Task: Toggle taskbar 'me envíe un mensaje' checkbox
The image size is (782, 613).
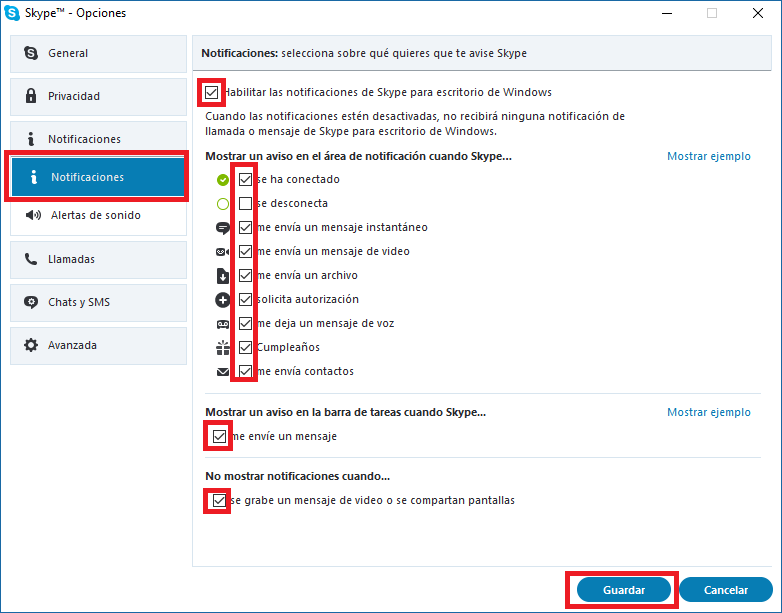Action: [219, 436]
